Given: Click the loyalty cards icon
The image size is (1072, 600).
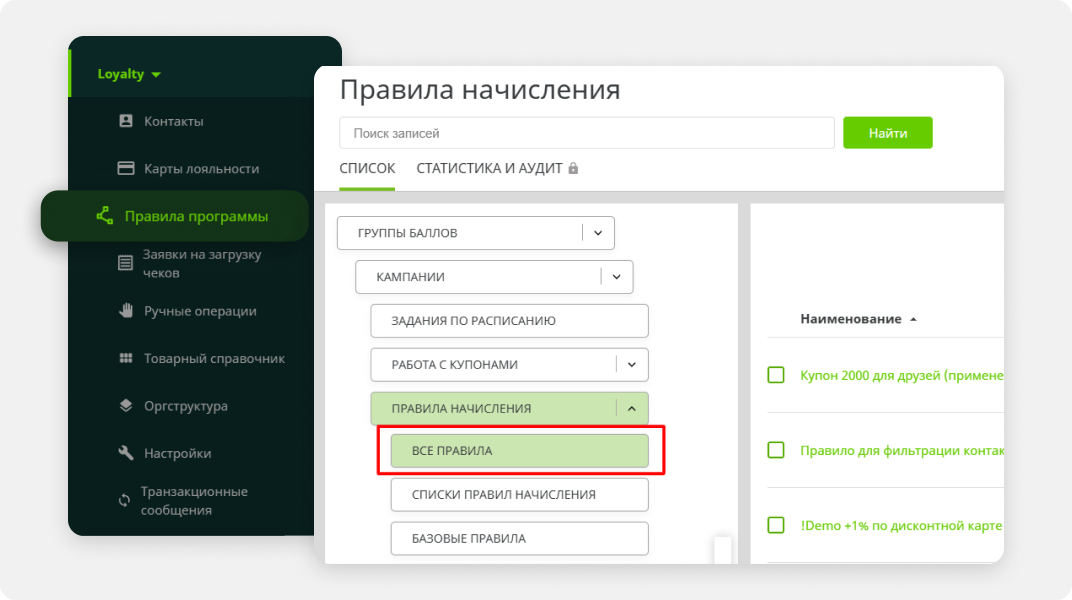Looking at the screenshot, I should [x=126, y=168].
